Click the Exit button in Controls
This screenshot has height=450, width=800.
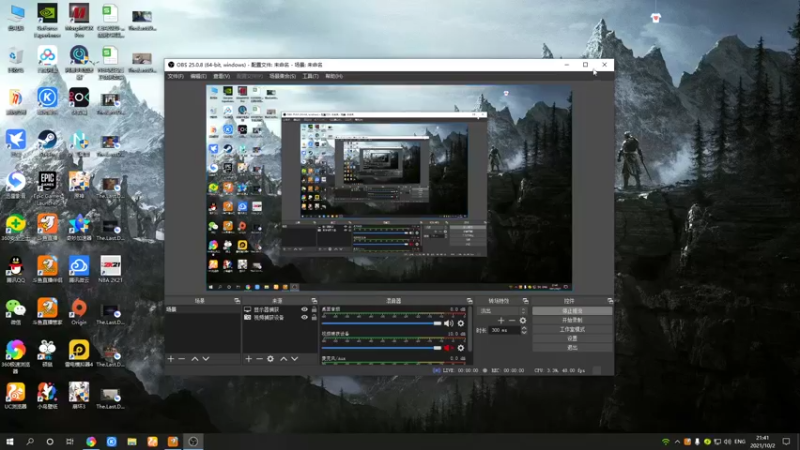(572, 347)
